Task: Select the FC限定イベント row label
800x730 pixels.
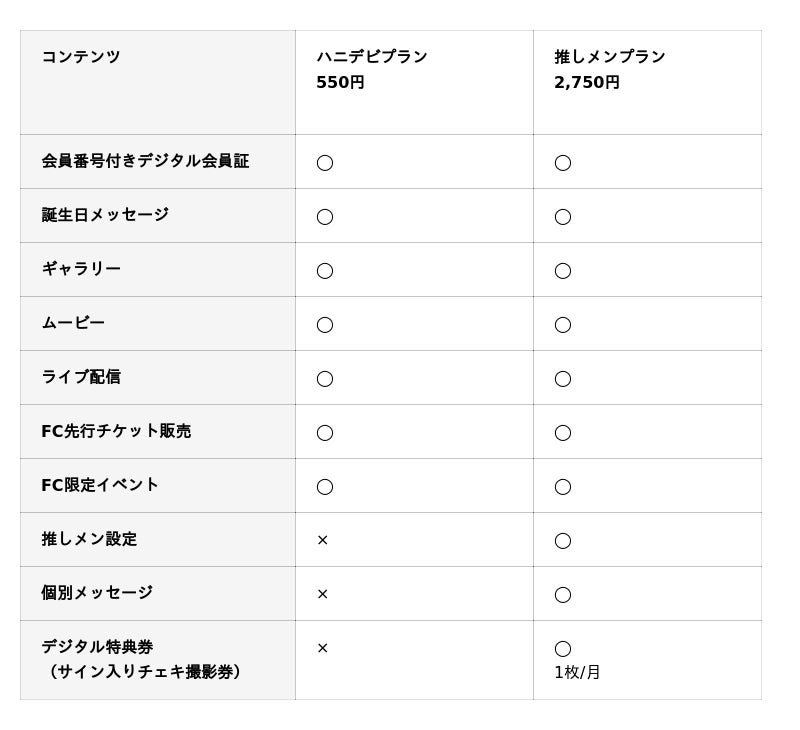Action: (x=100, y=485)
